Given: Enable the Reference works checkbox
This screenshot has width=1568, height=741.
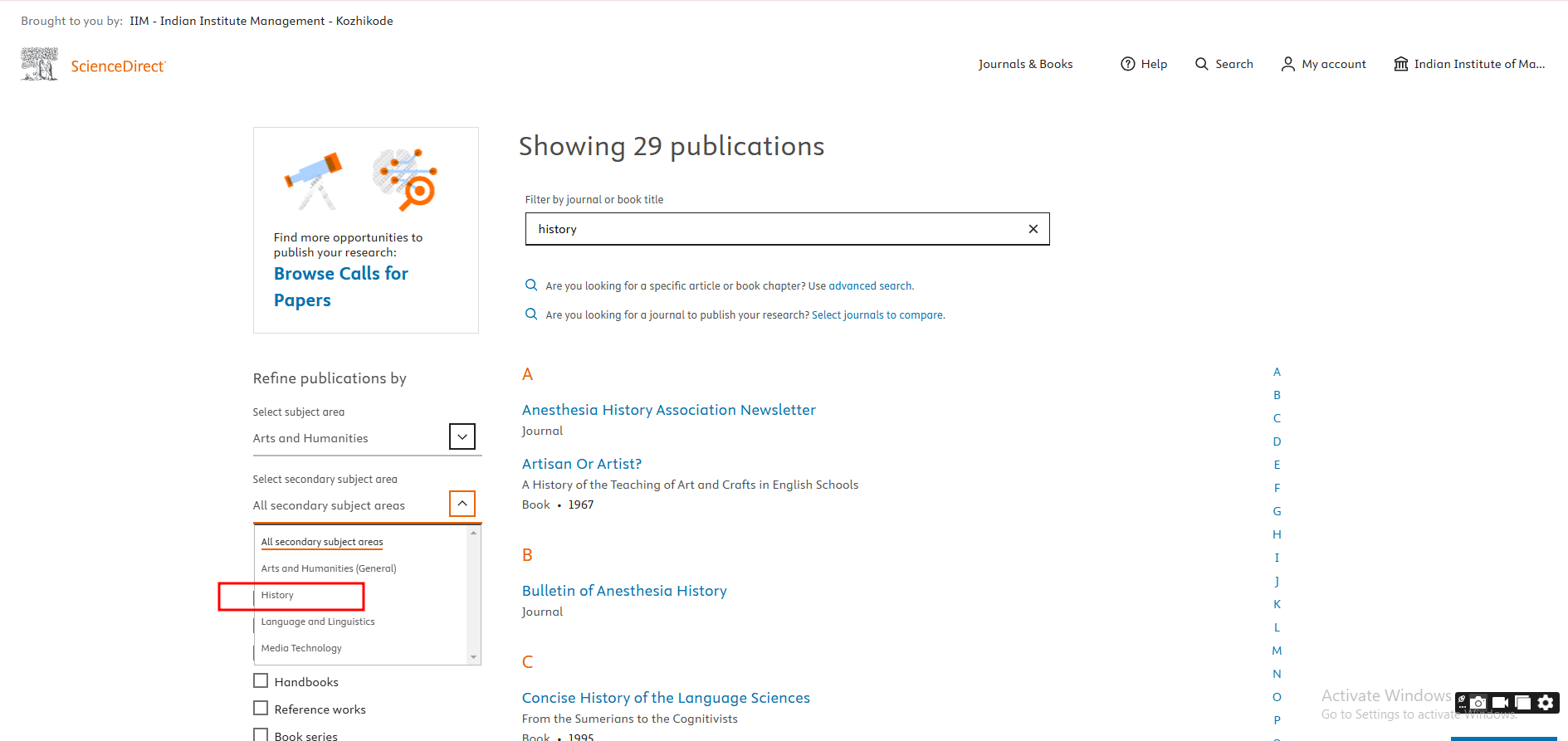Looking at the screenshot, I should (261, 709).
